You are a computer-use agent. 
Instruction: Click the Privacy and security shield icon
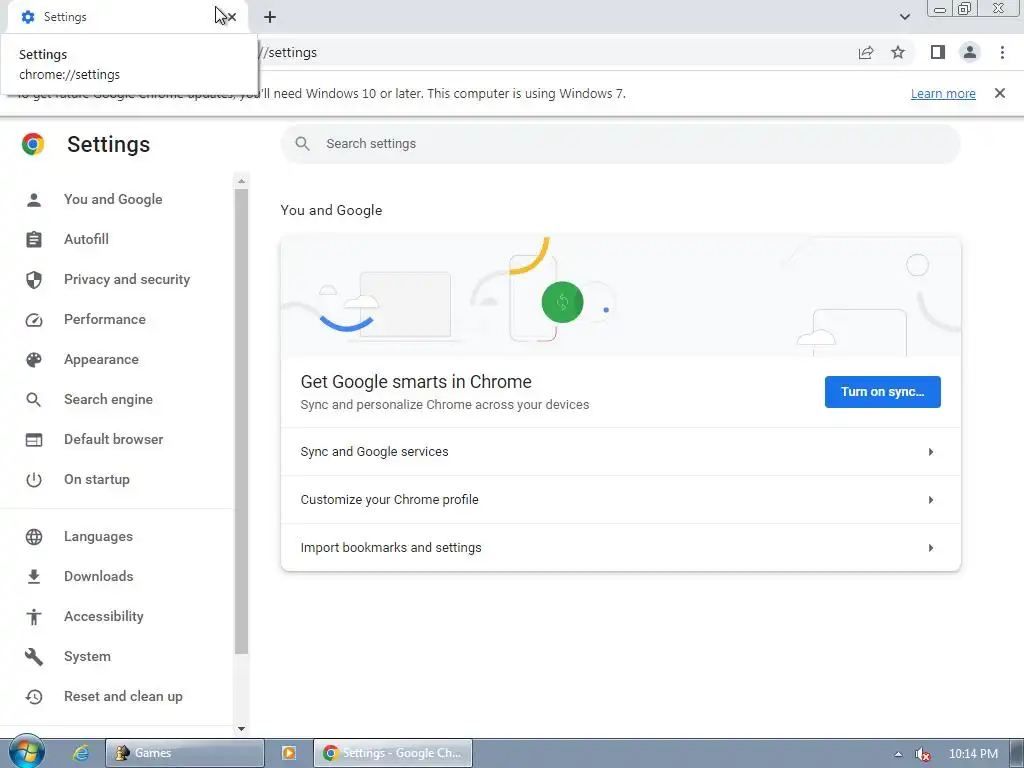(34, 280)
